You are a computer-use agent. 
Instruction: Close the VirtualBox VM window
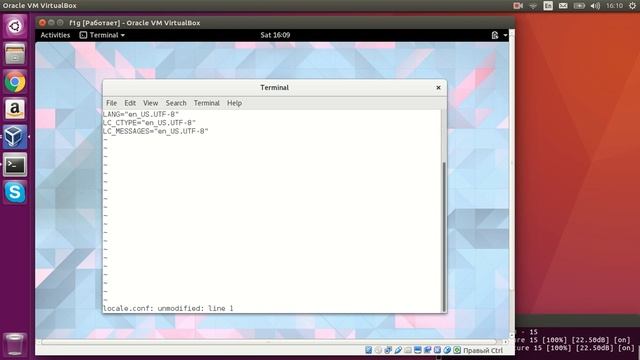(x=42, y=22)
